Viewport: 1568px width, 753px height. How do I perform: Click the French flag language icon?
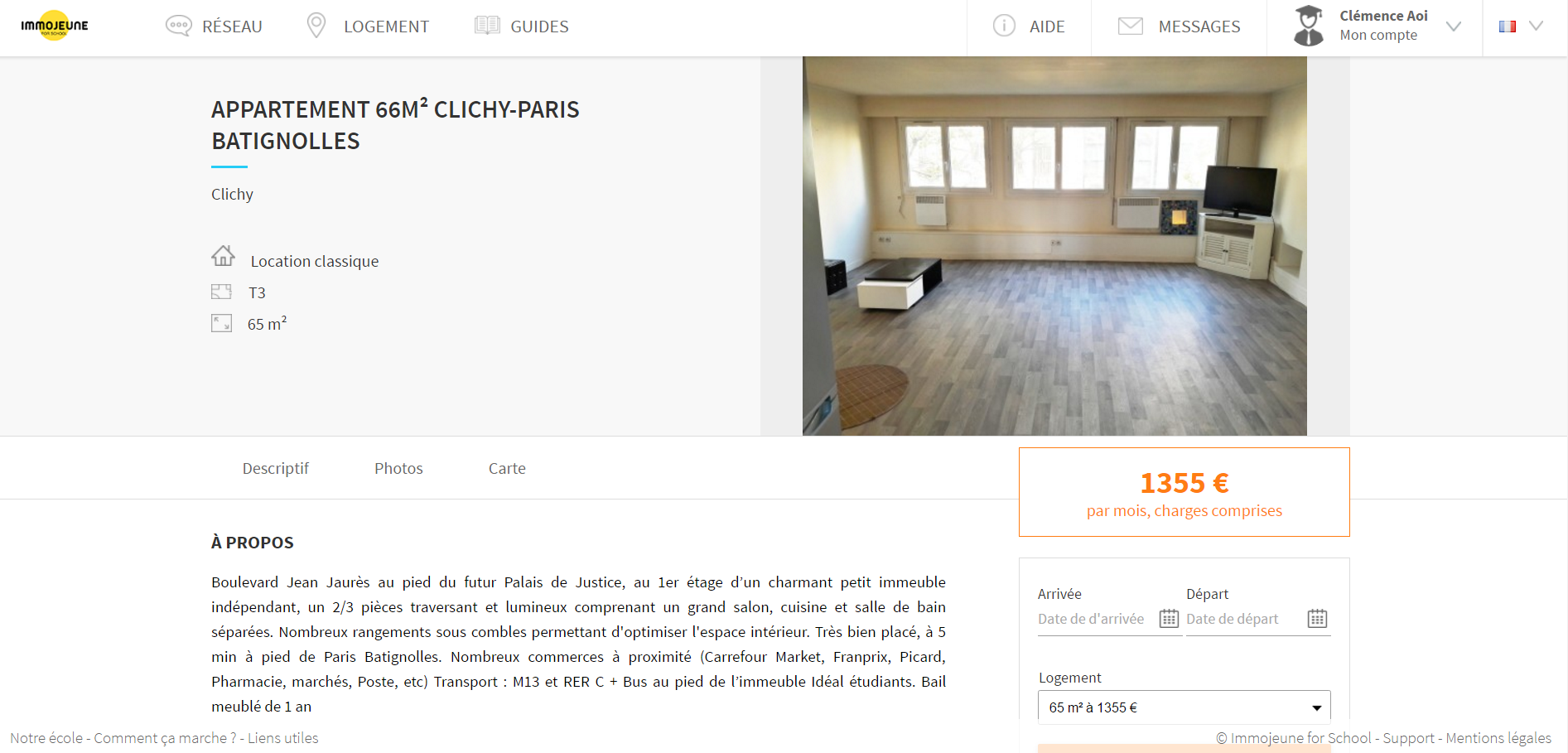(x=1508, y=27)
